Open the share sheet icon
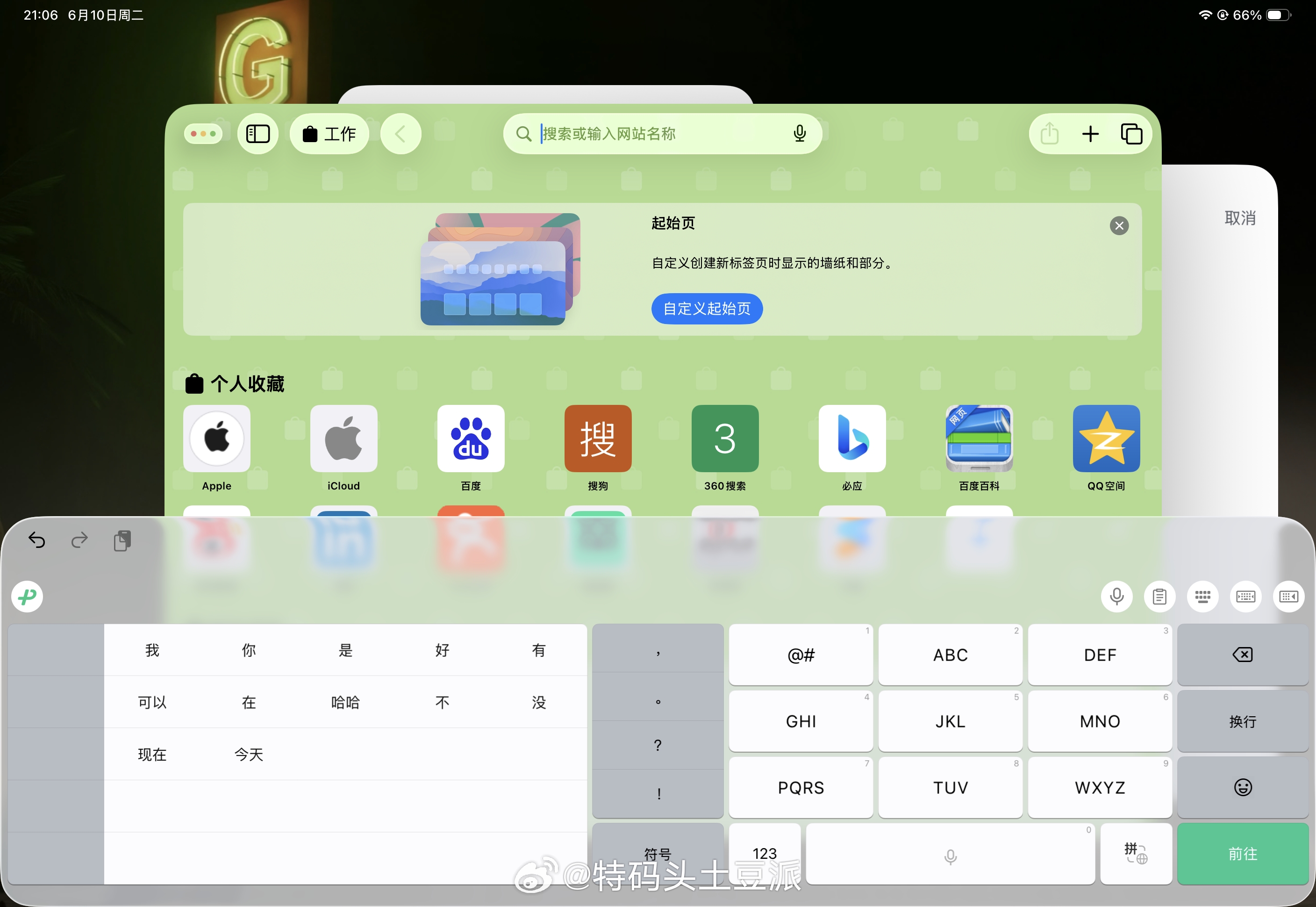Screen dimensions: 1316x907 (1049, 134)
